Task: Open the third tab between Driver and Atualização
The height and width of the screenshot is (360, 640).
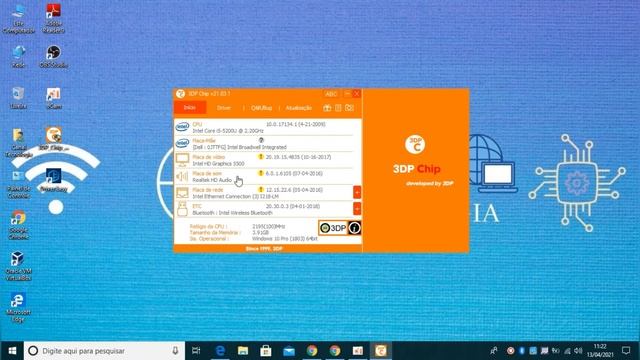Action: point(261,108)
